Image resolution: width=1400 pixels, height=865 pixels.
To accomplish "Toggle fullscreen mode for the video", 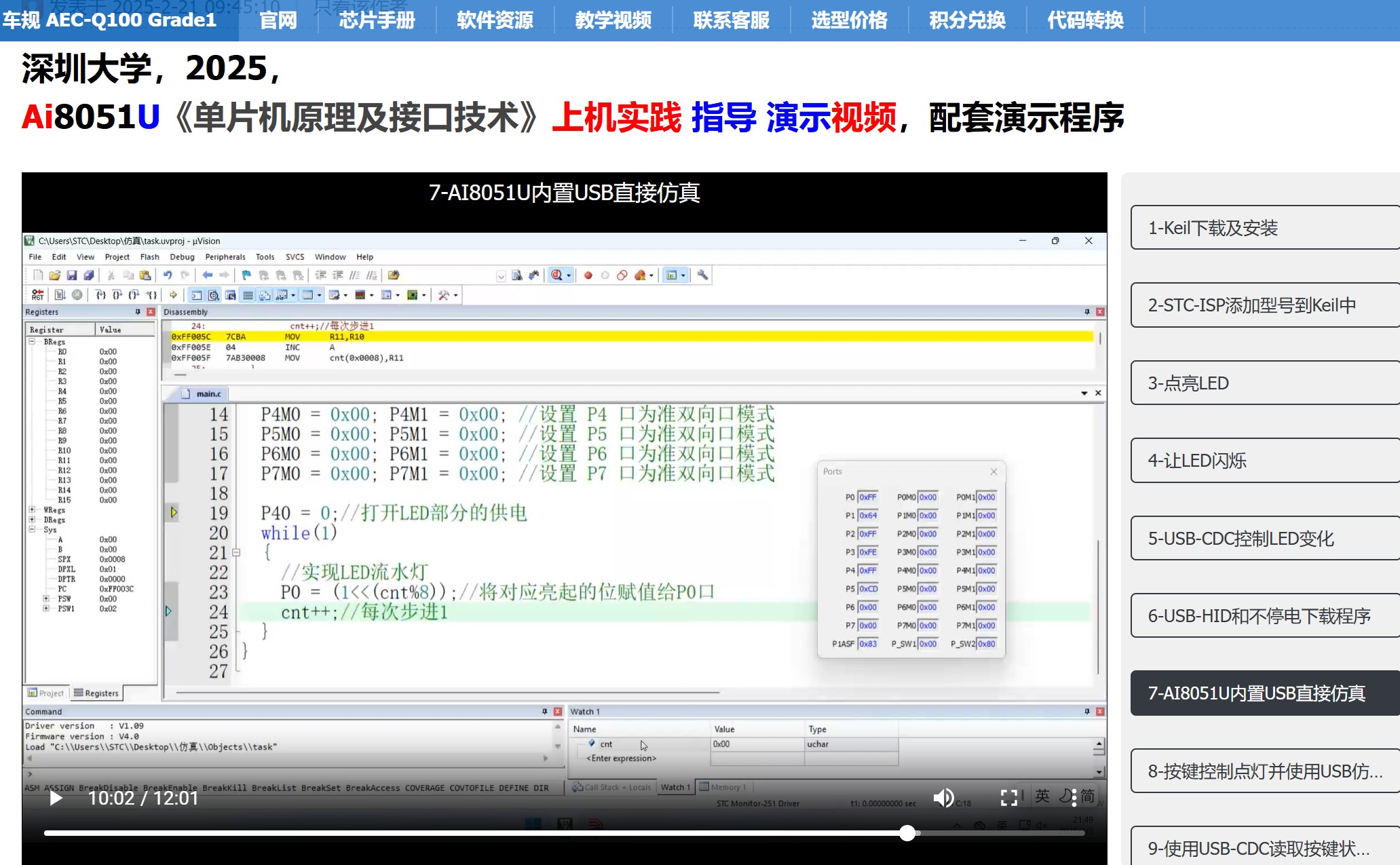I will (x=1009, y=798).
